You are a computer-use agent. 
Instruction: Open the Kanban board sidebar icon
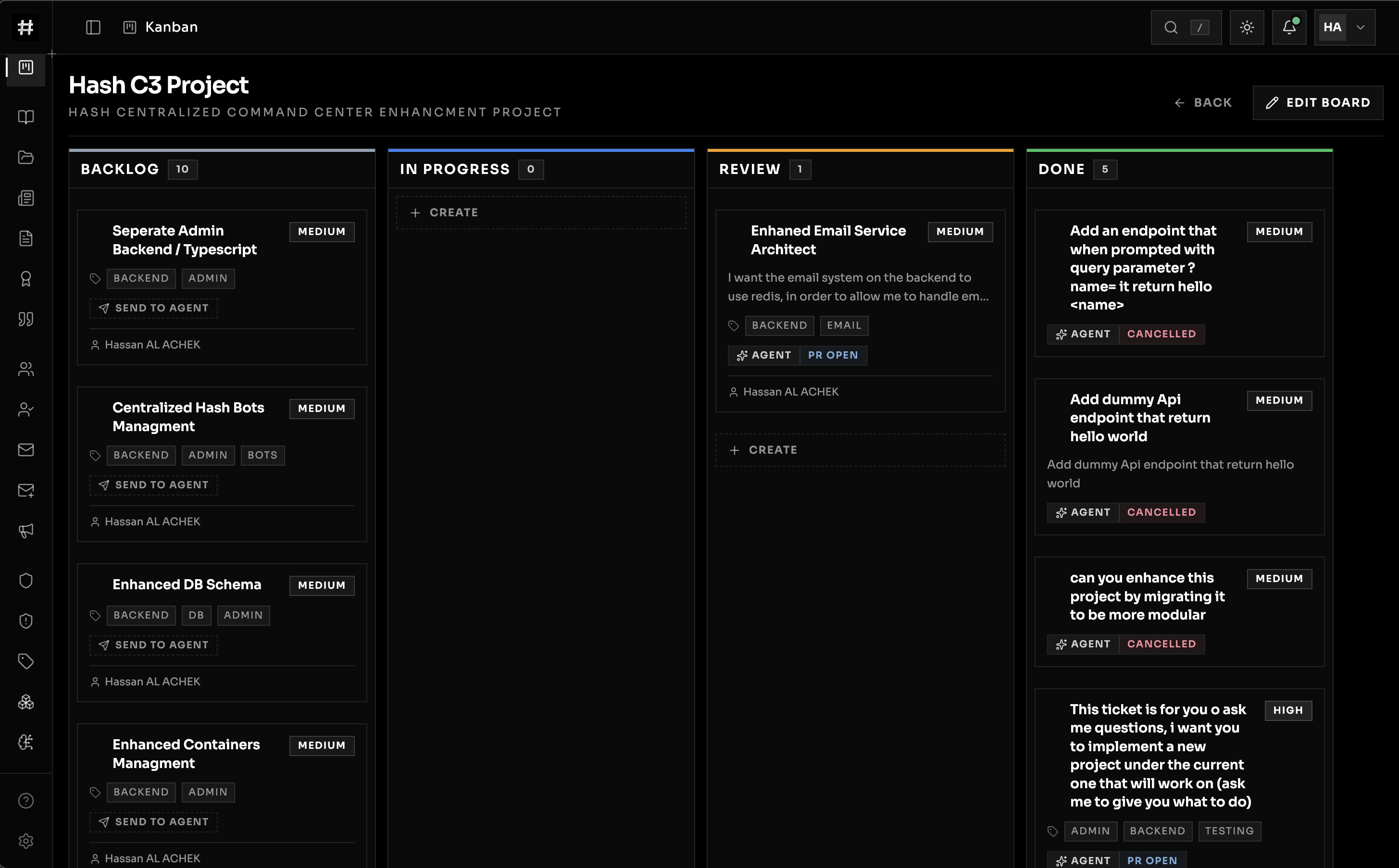tap(26, 68)
